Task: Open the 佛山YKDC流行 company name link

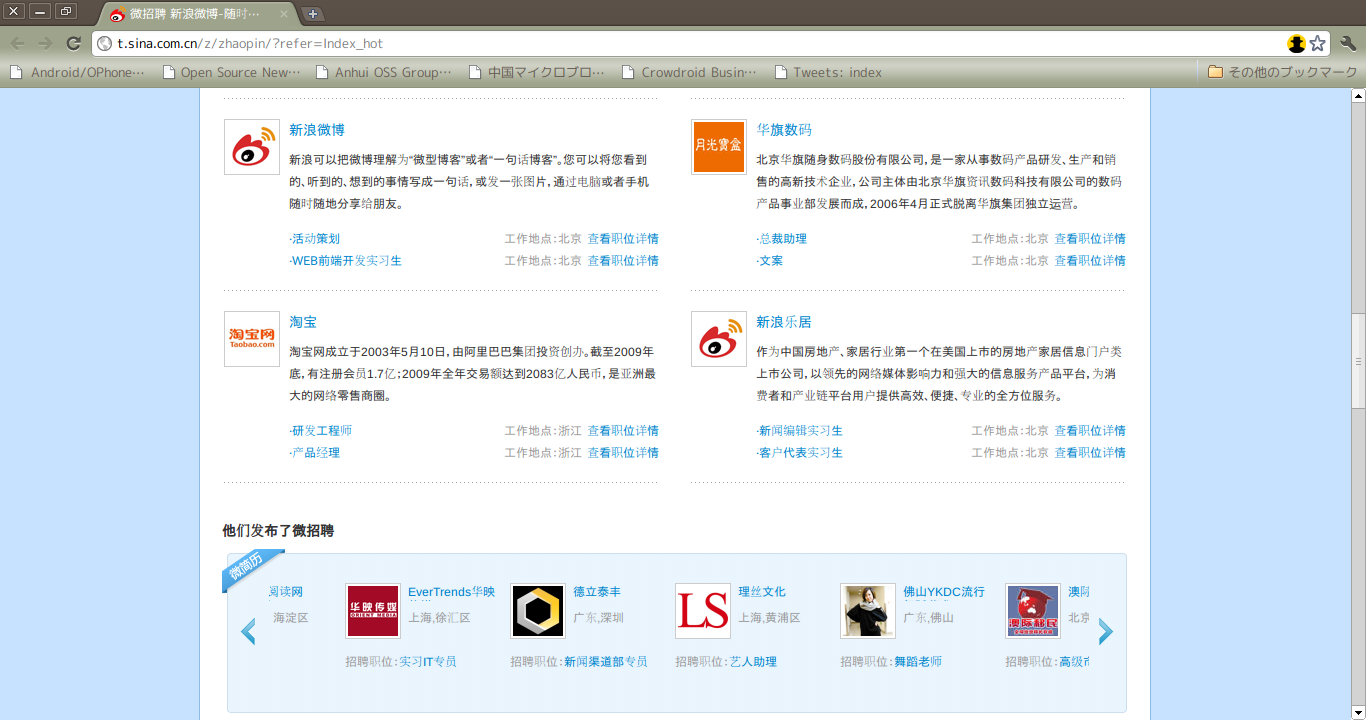Action: click(x=944, y=592)
